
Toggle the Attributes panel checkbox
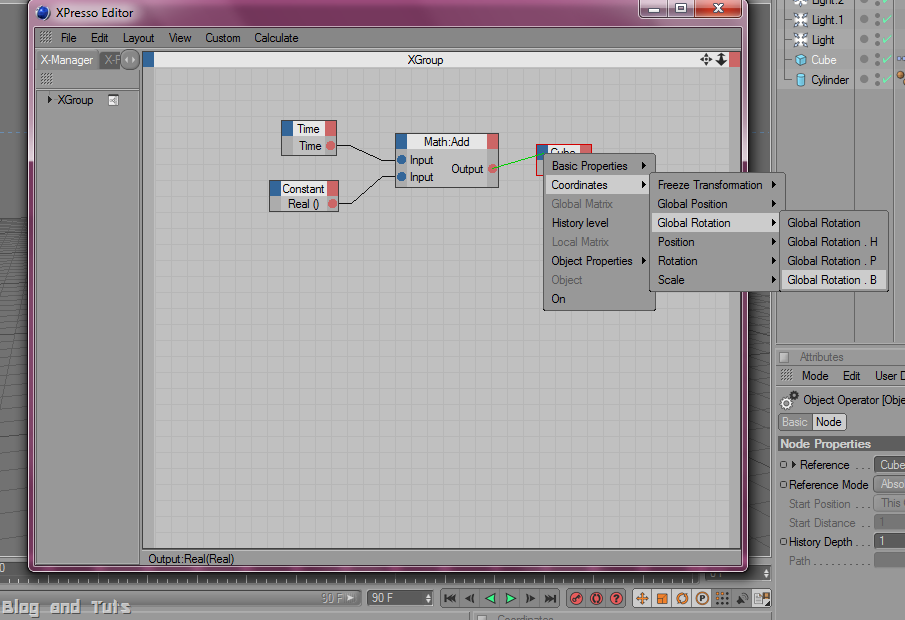(784, 357)
